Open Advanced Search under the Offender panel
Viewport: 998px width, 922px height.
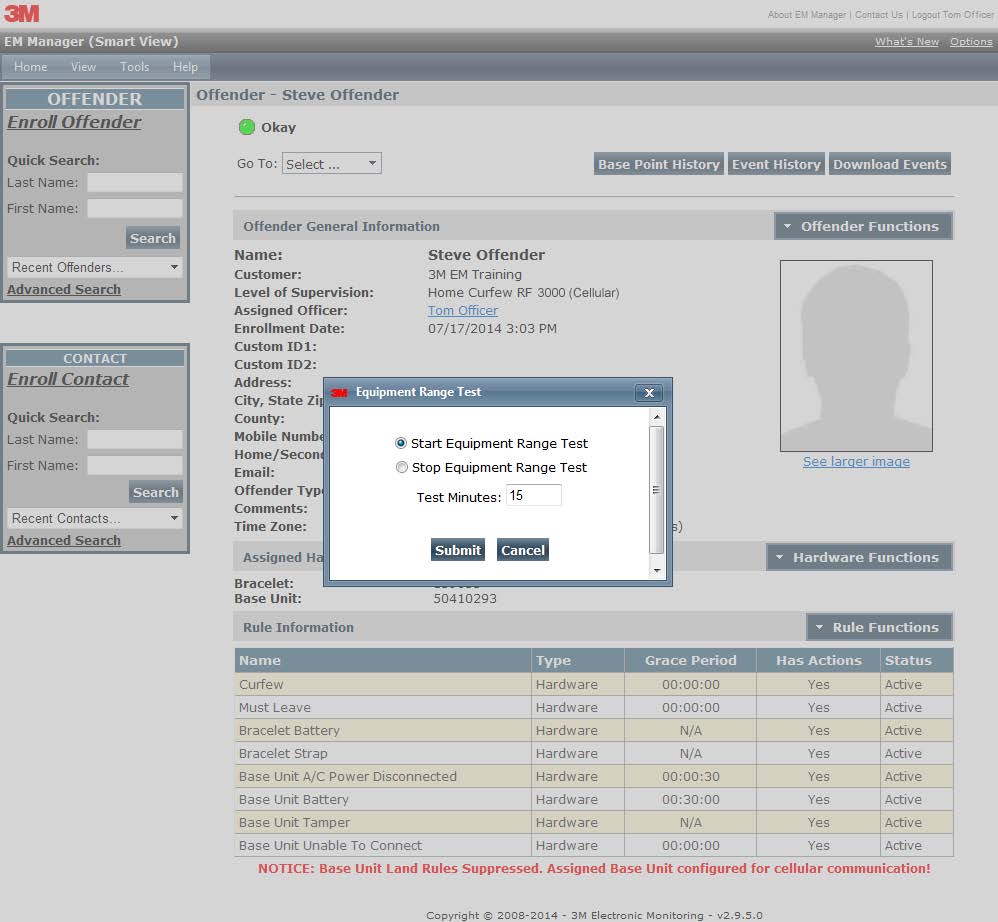(x=64, y=290)
